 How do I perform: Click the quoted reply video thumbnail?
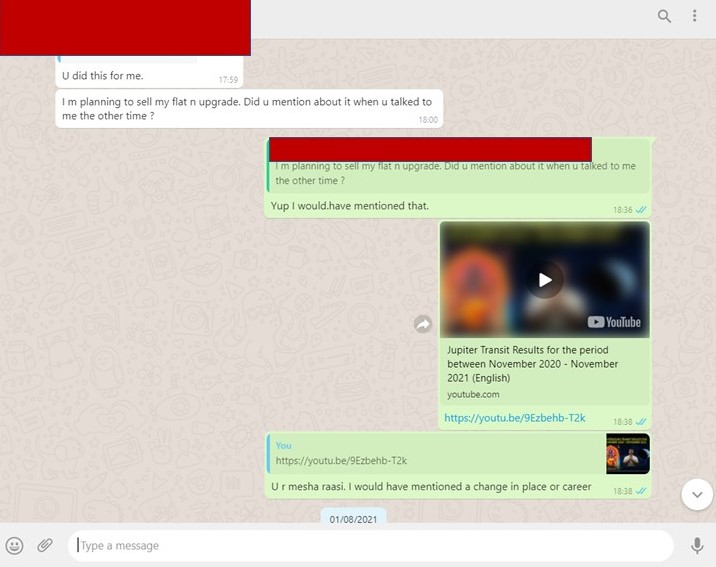627,454
